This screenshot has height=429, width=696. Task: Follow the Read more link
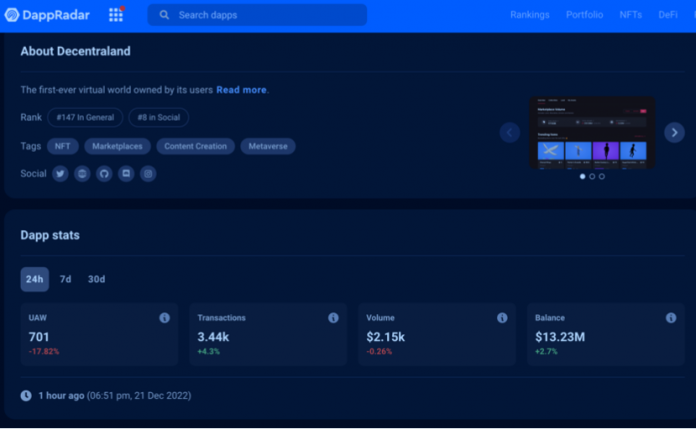coord(241,90)
